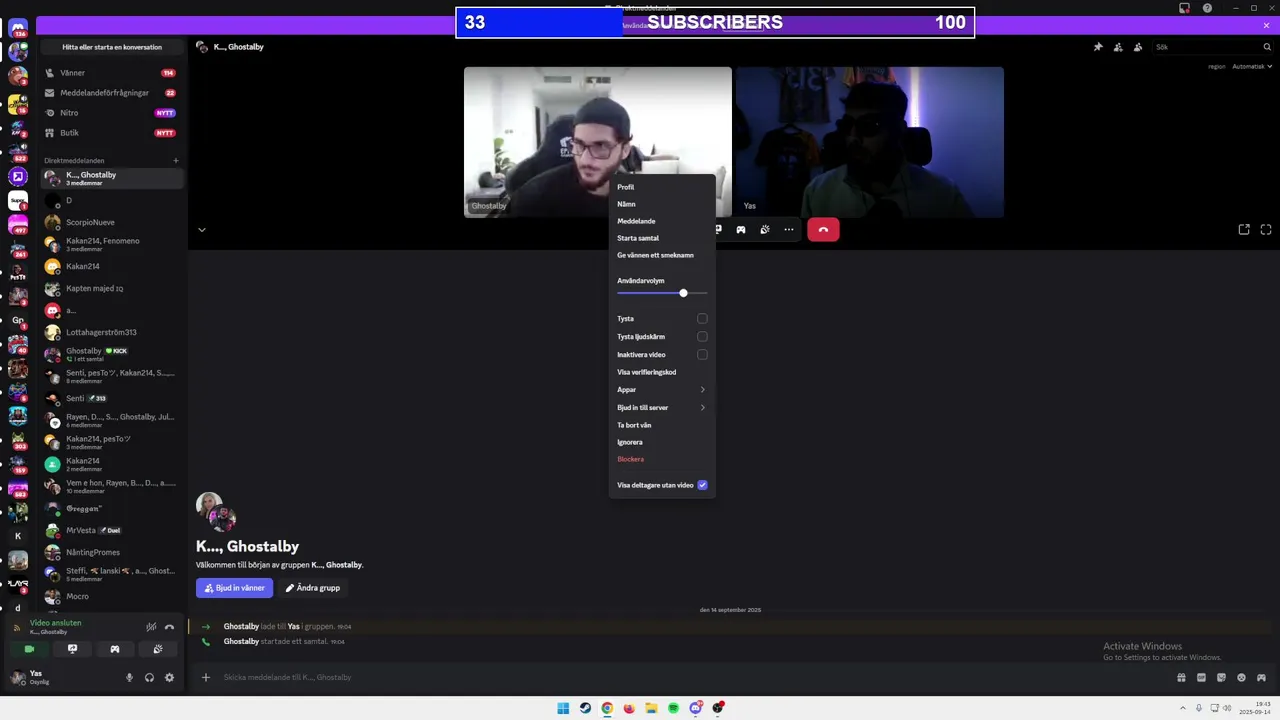
Task: Create new DM with plus icon
Action: 176,160
